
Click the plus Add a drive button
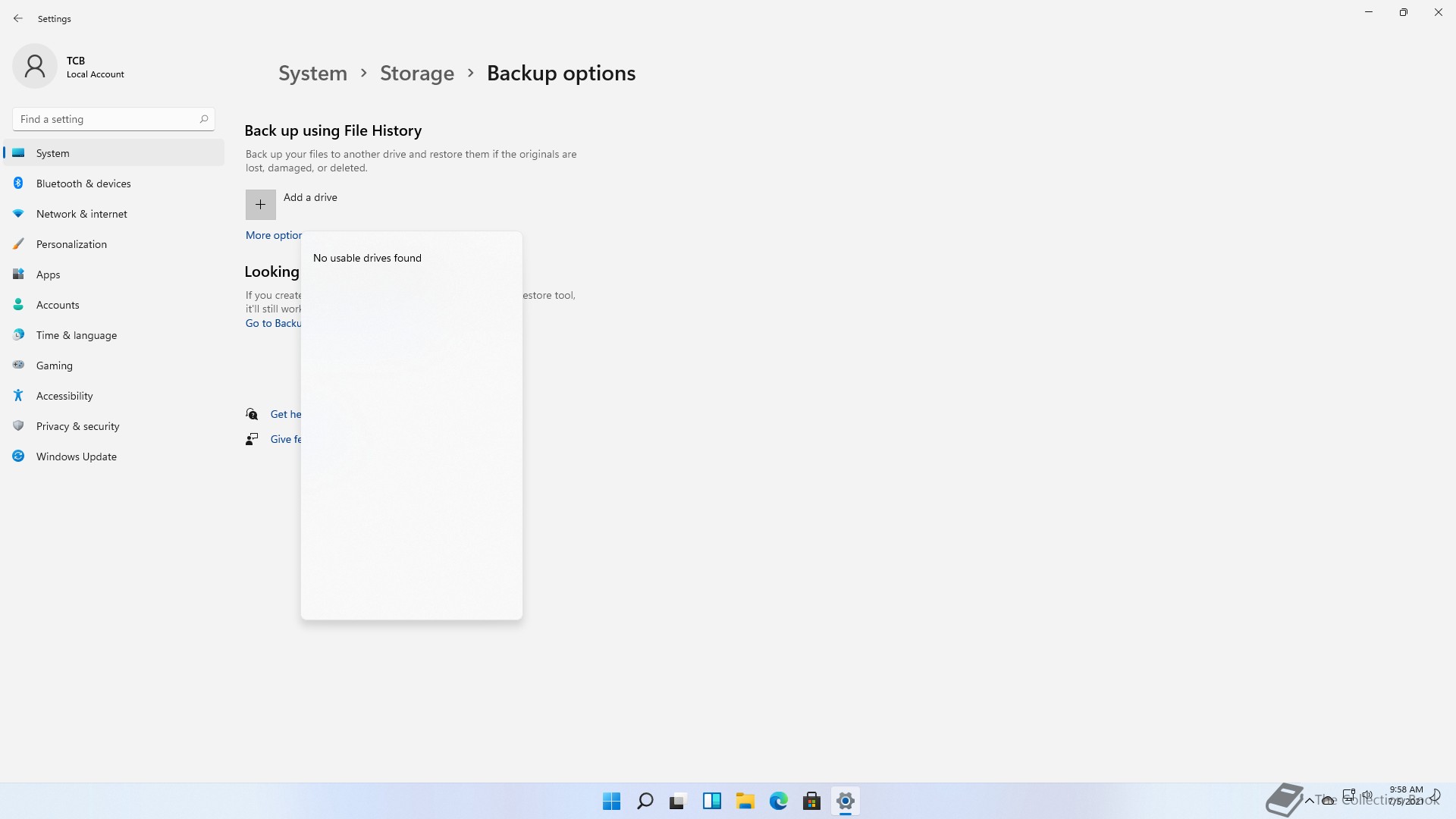coord(260,205)
